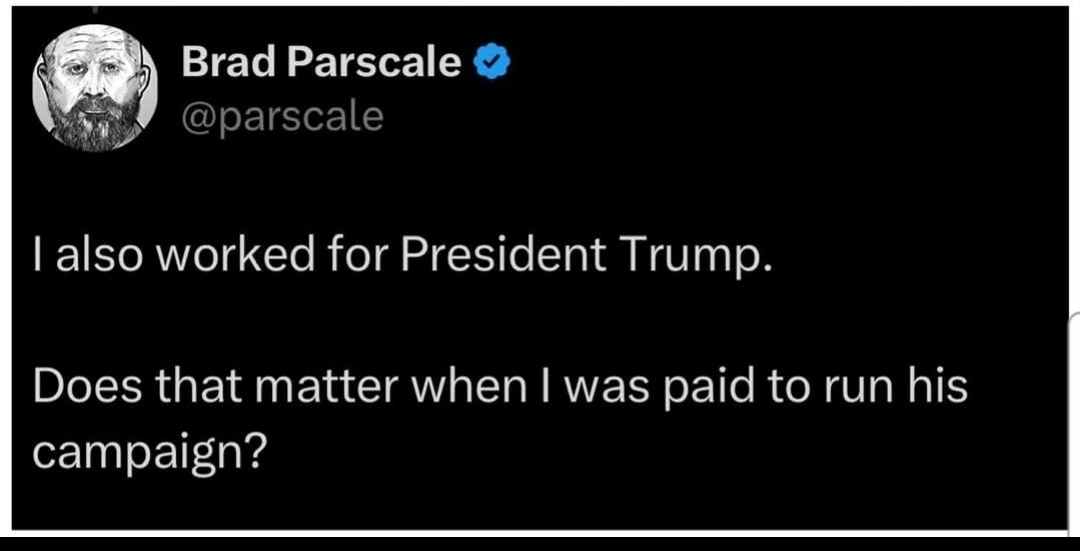Click the @parscale handle
The image size is (1080, 551).
pos(282,117)
